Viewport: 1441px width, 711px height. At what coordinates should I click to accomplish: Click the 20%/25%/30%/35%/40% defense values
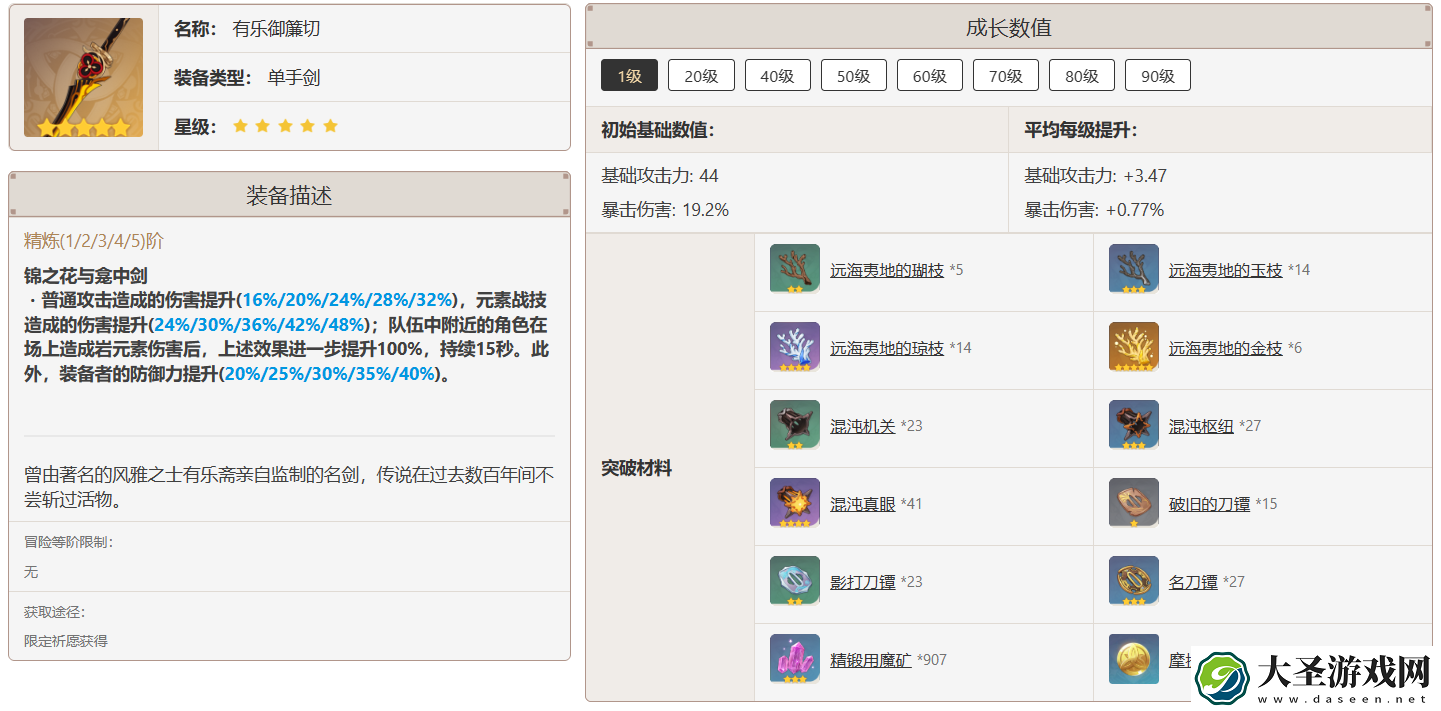tap(331, 374)
